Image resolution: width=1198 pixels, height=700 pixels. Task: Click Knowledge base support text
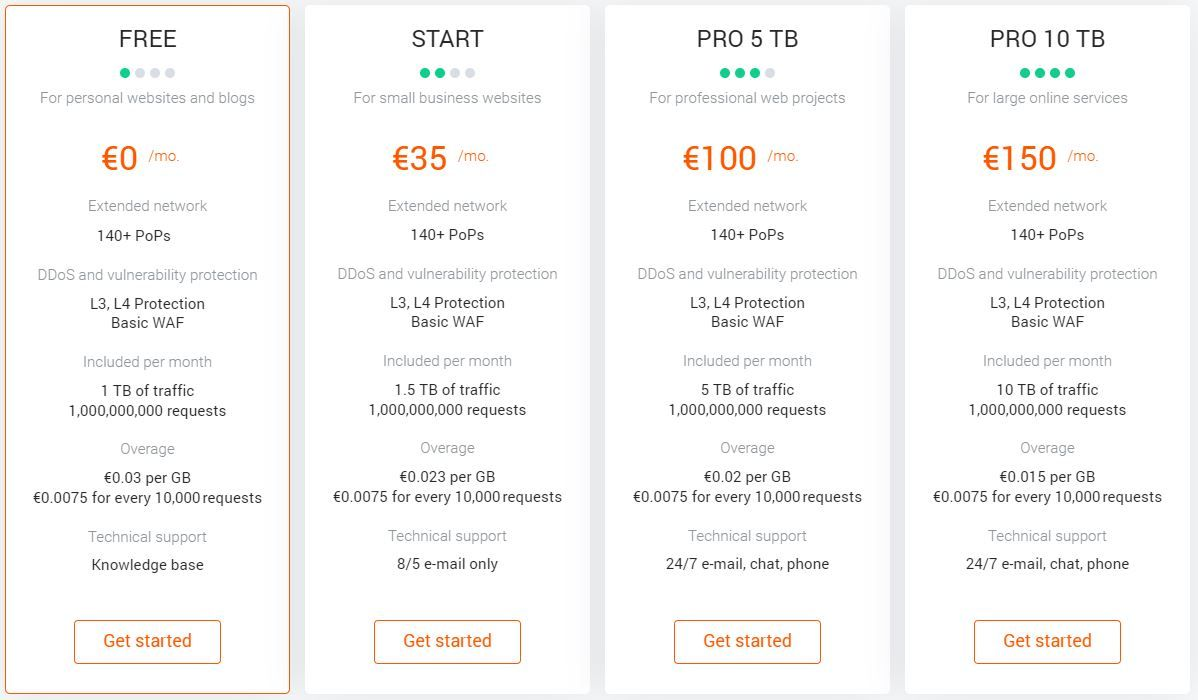147,565
